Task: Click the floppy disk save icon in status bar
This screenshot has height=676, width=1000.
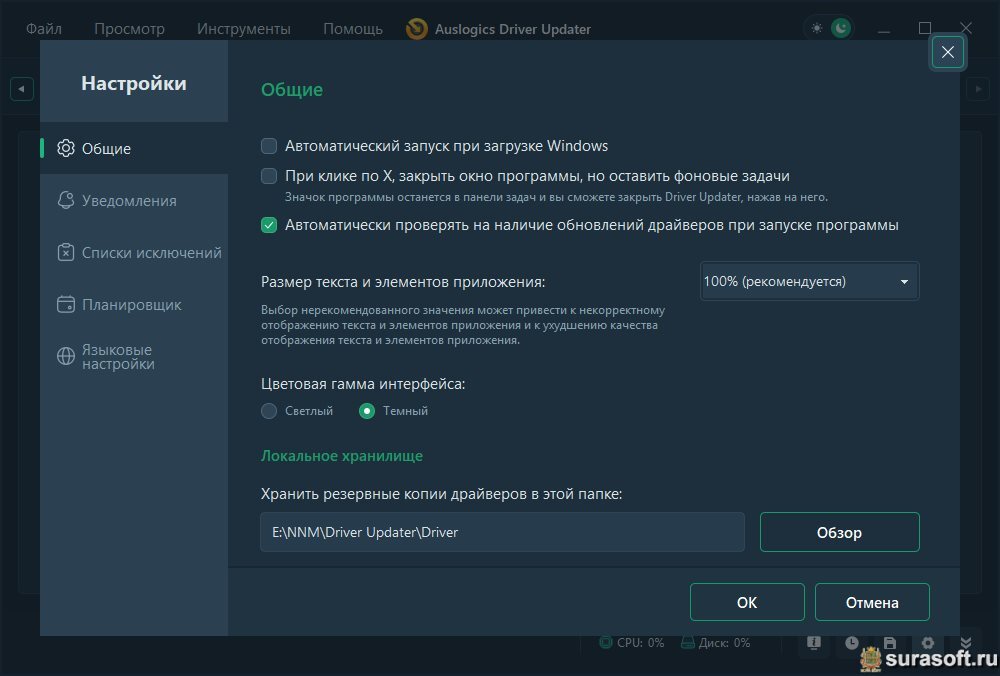Action: 890,643
